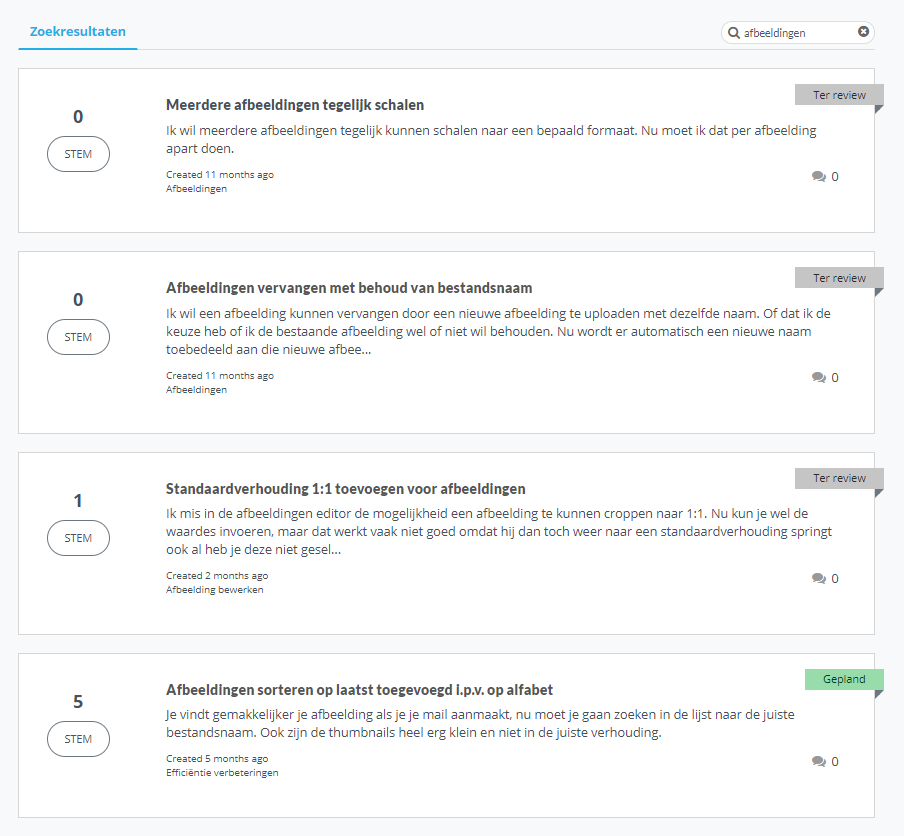Open the 'Afbeelding bewerken' category link
This screenshot has width=904, height=836.
pos(214,590)
